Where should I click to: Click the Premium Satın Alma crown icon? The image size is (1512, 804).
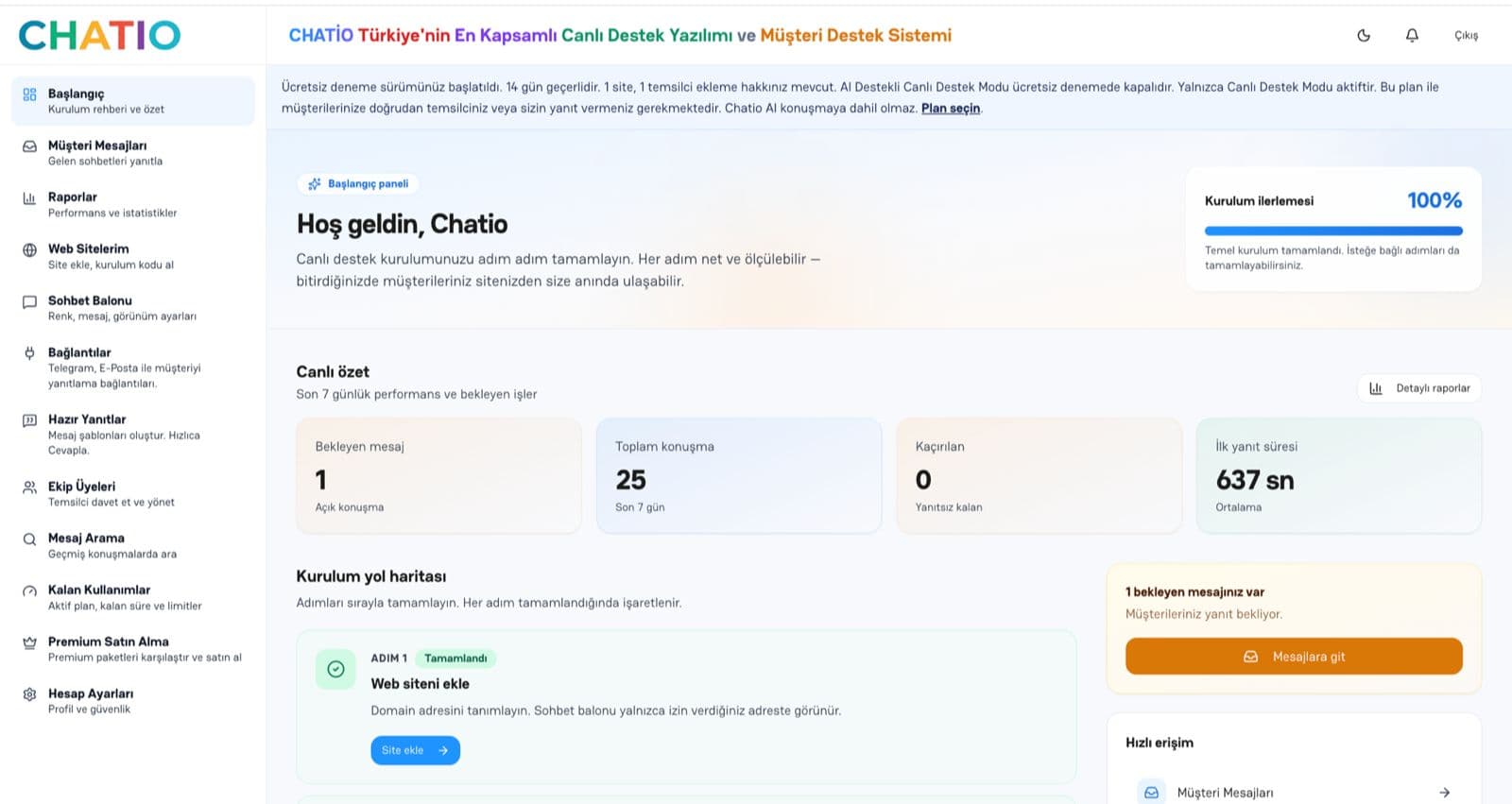coord(29,642)
